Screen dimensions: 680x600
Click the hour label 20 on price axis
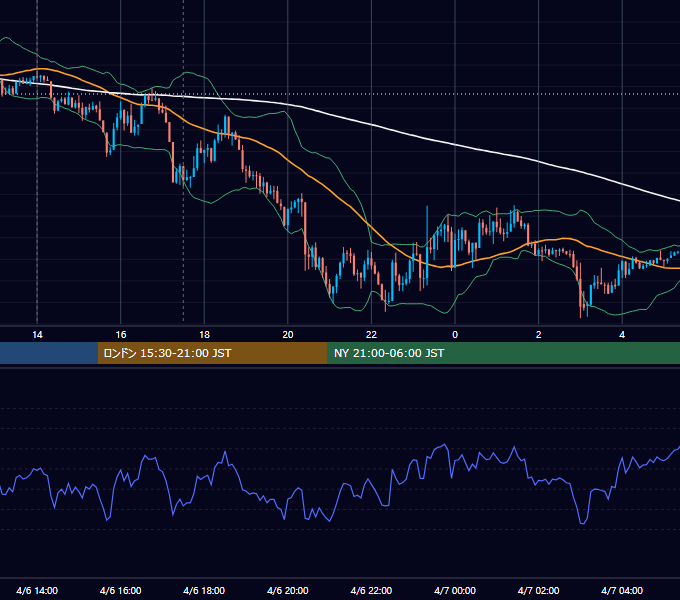pyautogui.click(x=288, y=335)
